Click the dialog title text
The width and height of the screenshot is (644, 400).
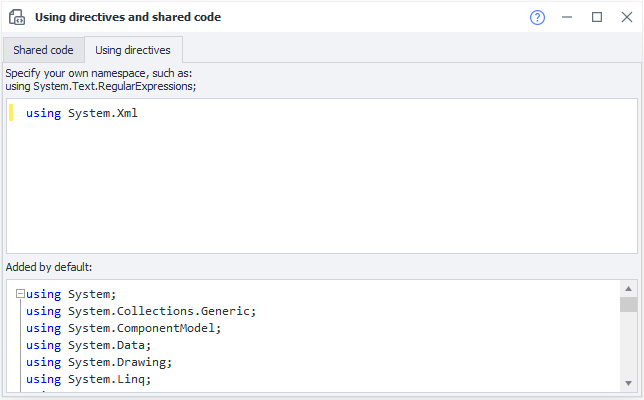pyautogui.click(x=128, y=17)
